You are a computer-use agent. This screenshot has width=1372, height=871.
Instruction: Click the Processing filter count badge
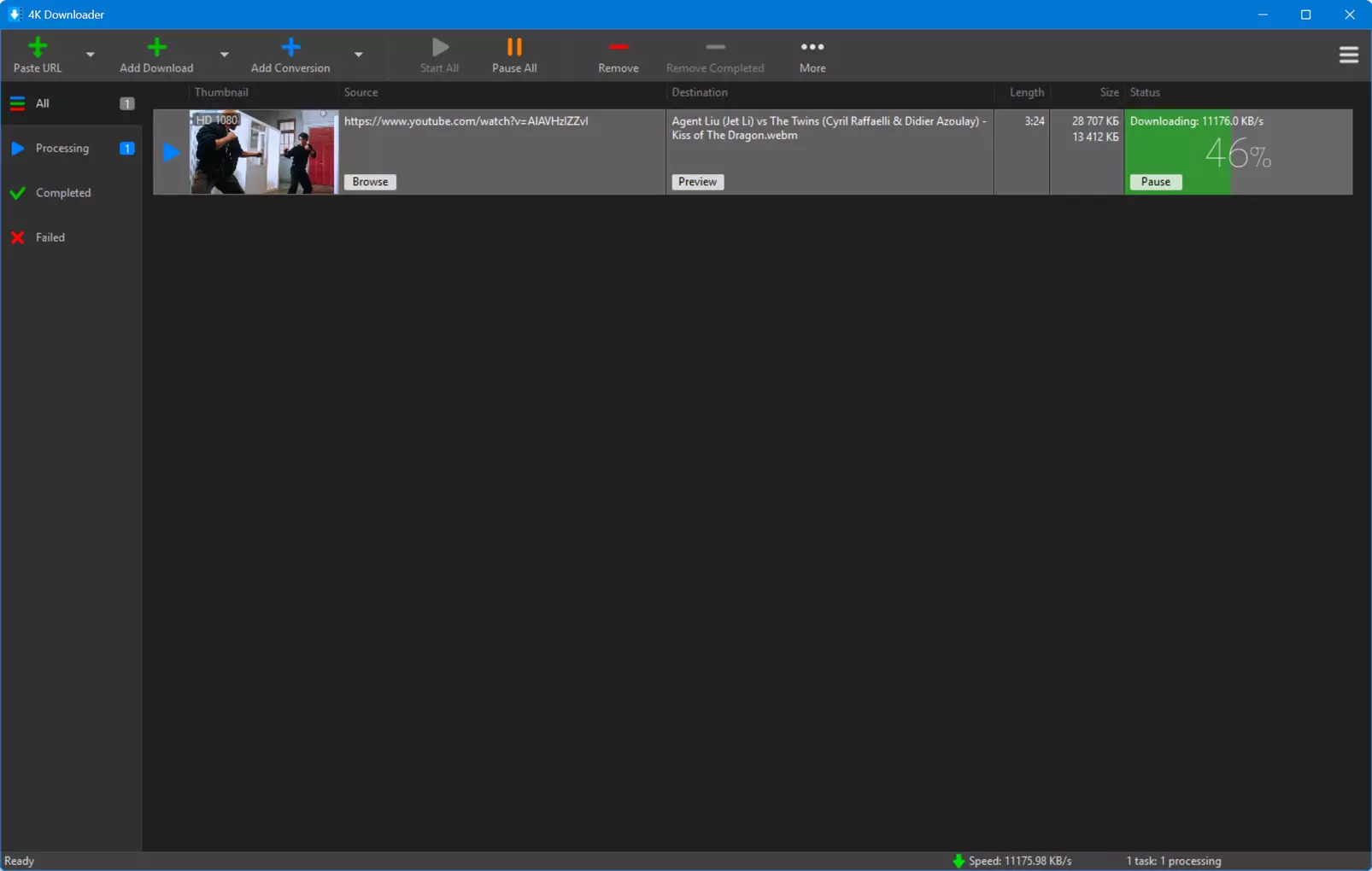coord(127,149)
